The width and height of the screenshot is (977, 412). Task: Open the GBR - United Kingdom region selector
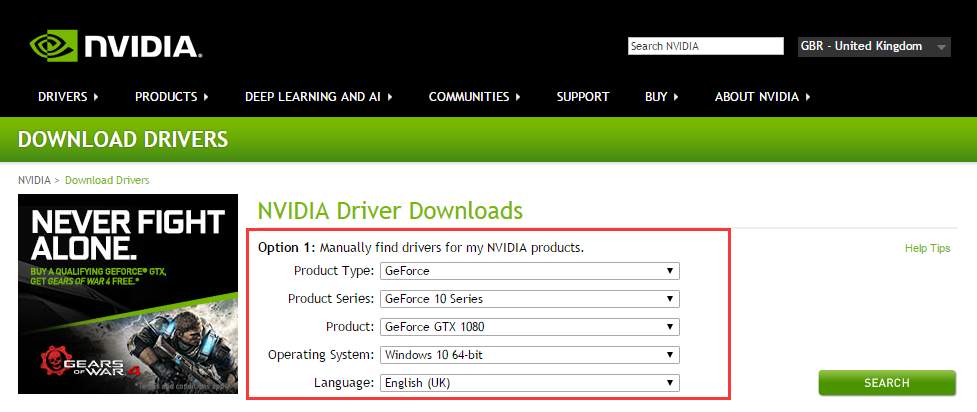tap(873, 46)
